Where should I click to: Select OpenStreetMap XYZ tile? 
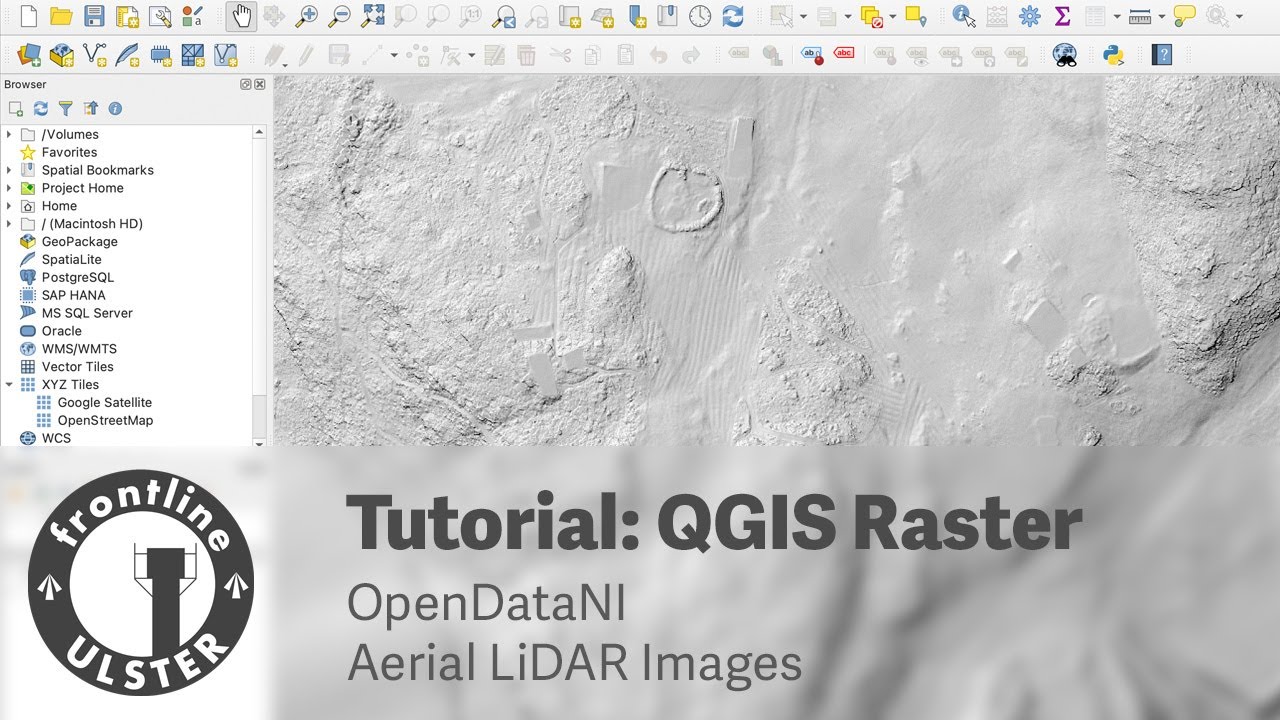pos(105,420)
